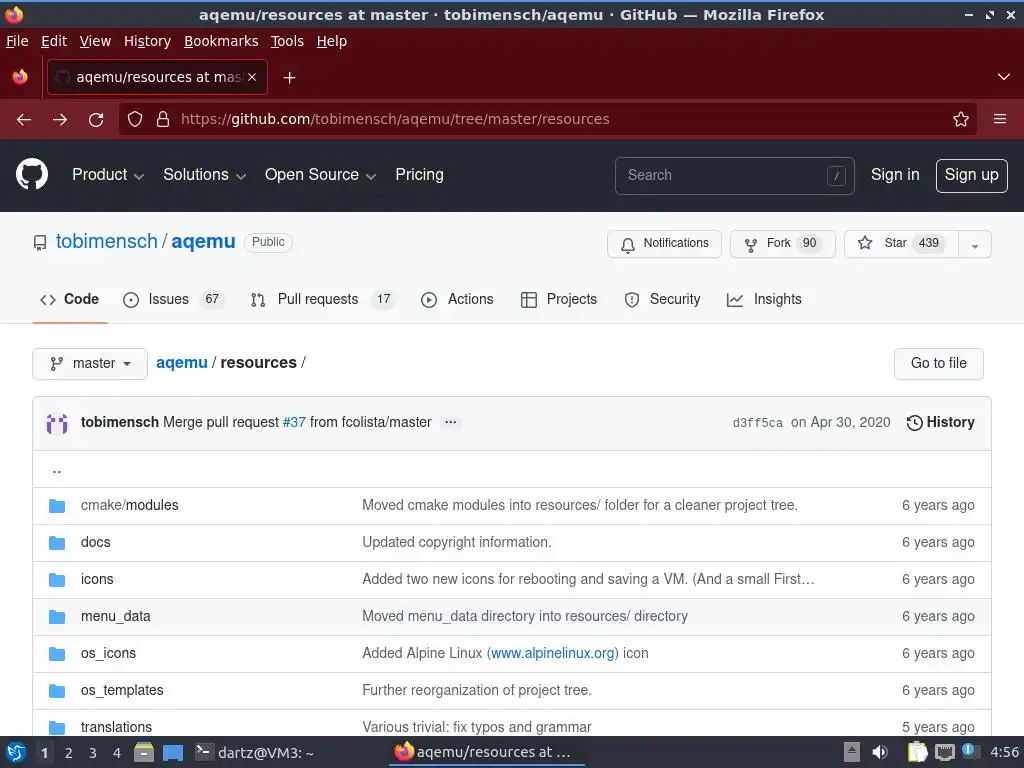View site security via the padlock icon

(x=163, y=119)
